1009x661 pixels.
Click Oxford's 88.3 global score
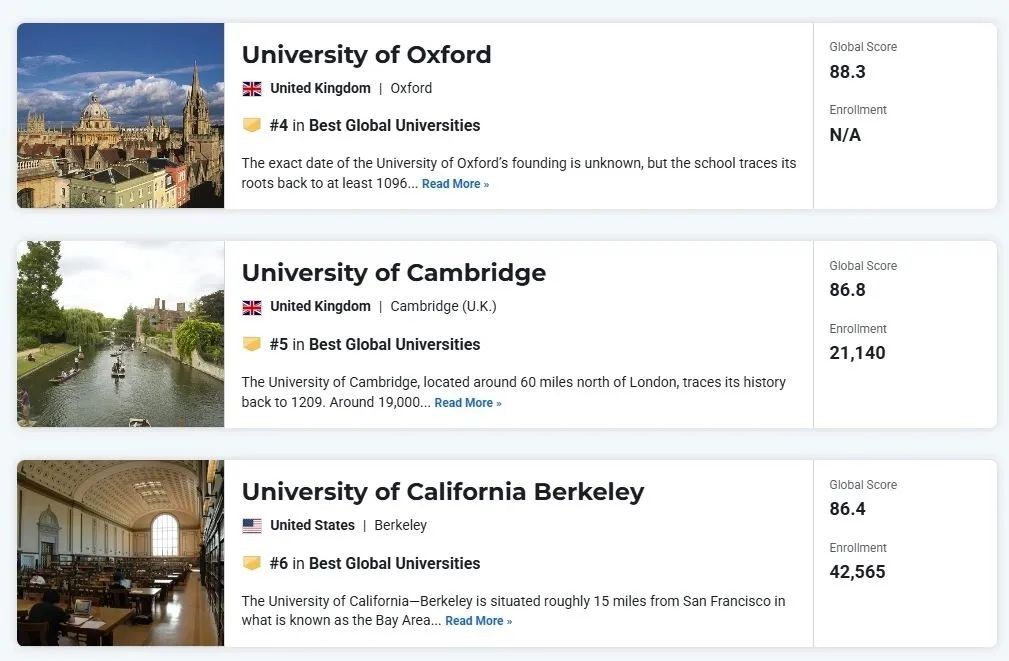(847, 71)
